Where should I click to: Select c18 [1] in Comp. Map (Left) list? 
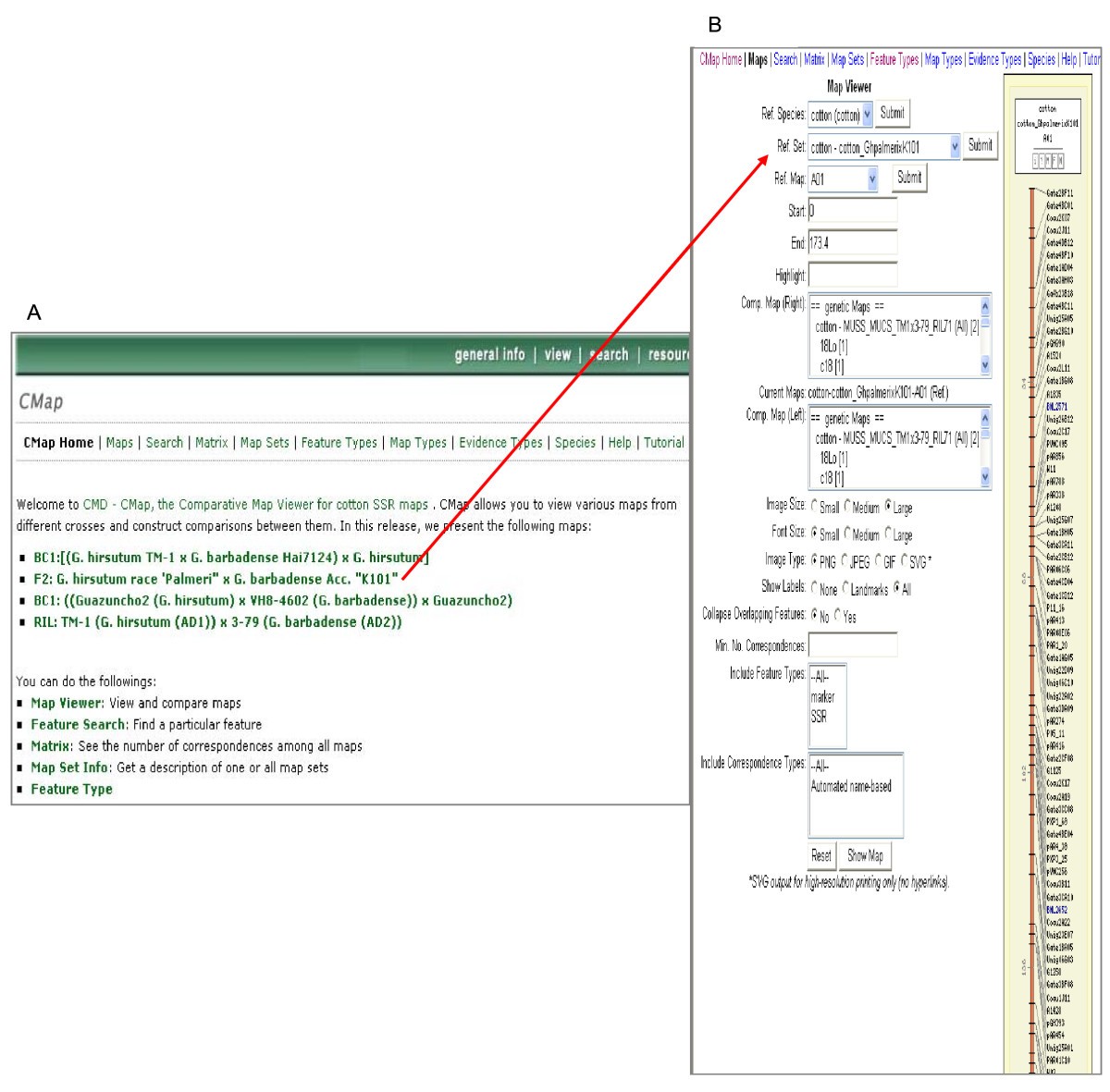[x=832, y=478]
